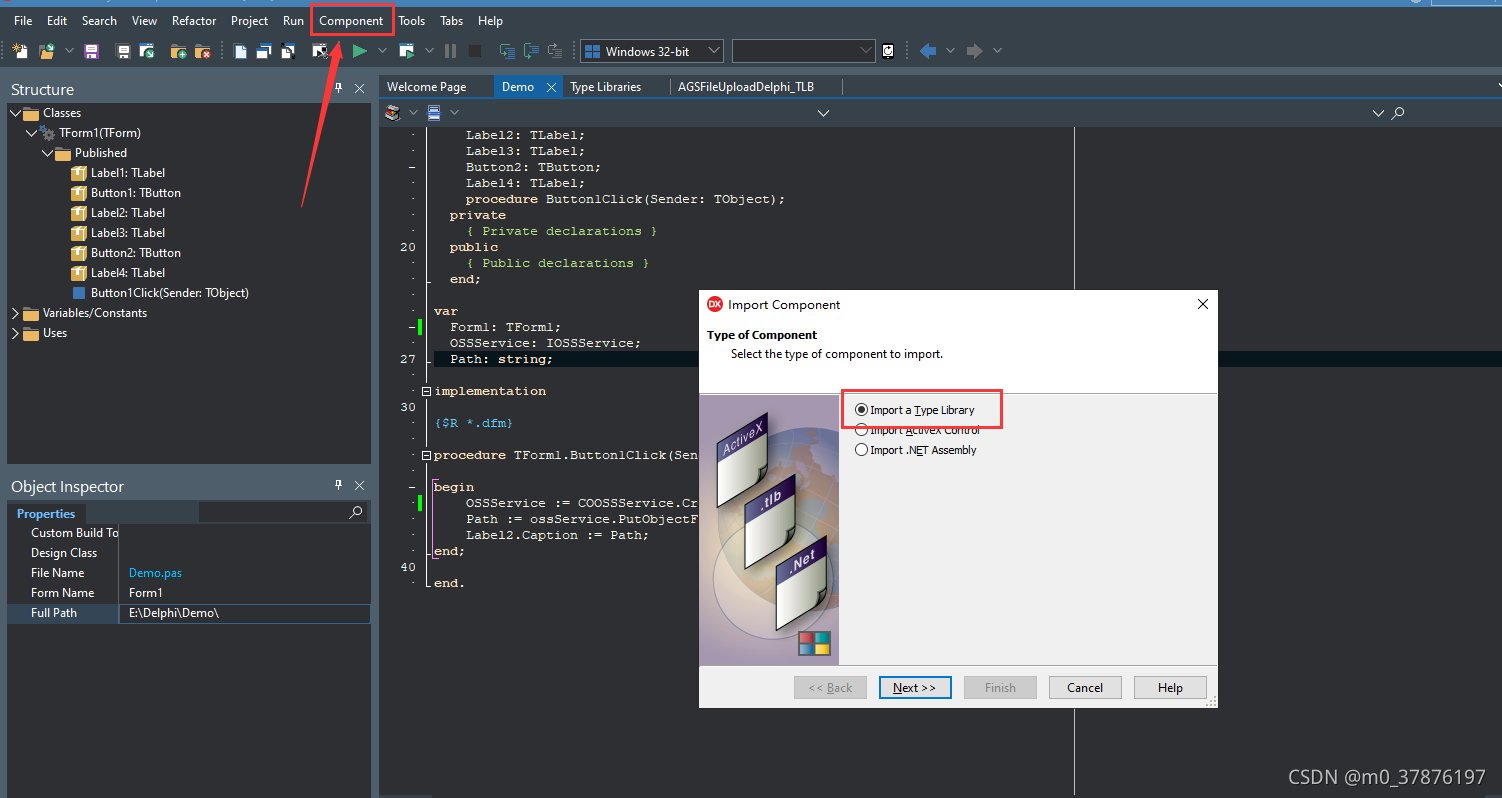Screen dimensions: 1502x798
Task: Collapse the Classes tree node
Action: [x=15, y=113]
